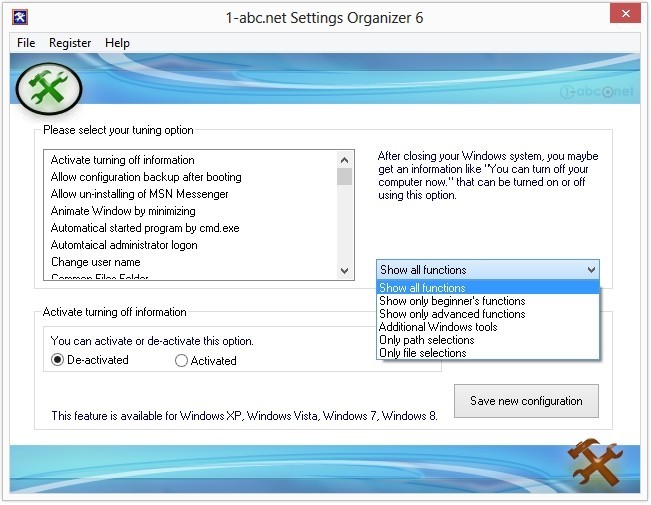Screen dimensions: 651x505
Task: Open the File menu
Action: coord(26,43)
